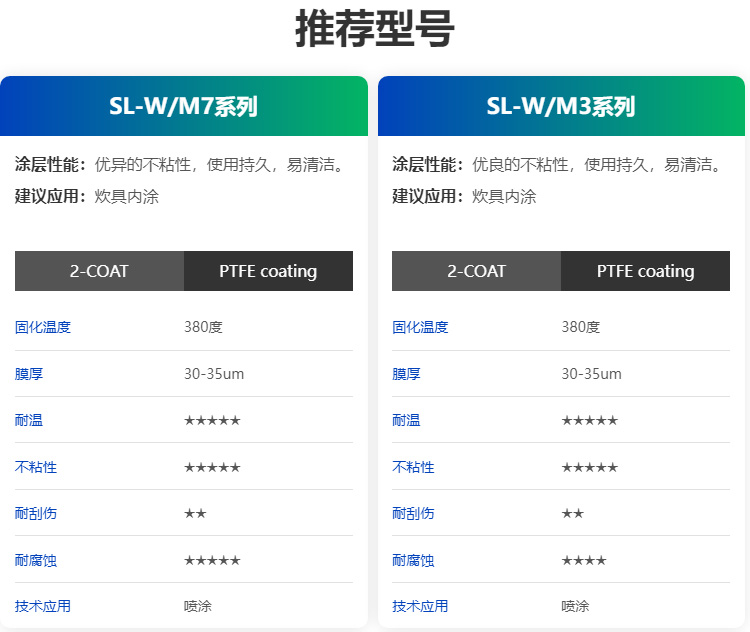The image size is (750, 632).
Task: Click 30-35um value in the M7 card
Action: (x=214, y=374)
